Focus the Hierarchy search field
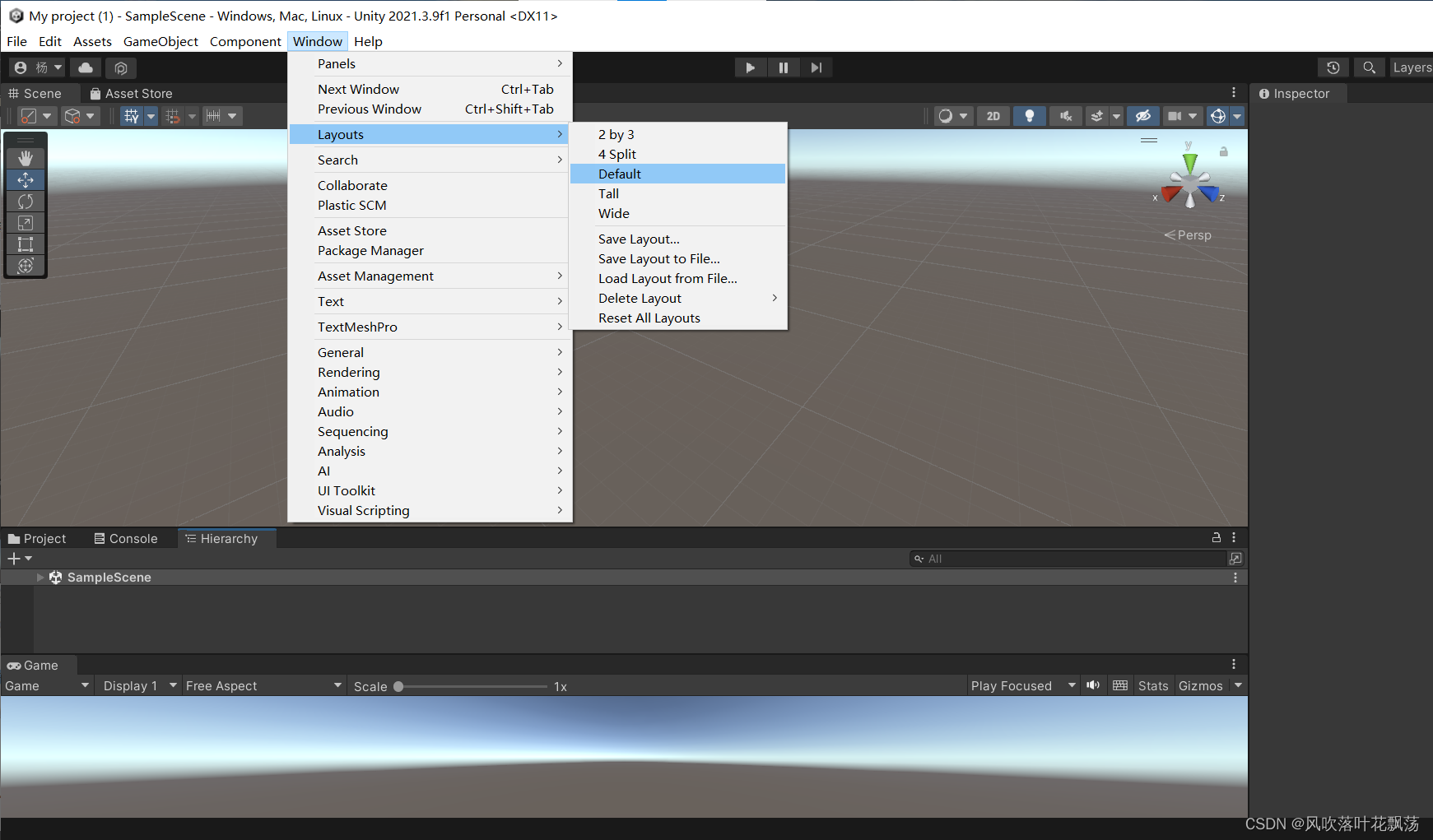The height and width of the screenshot is (840, 1433). click(x=1068, y=559)
